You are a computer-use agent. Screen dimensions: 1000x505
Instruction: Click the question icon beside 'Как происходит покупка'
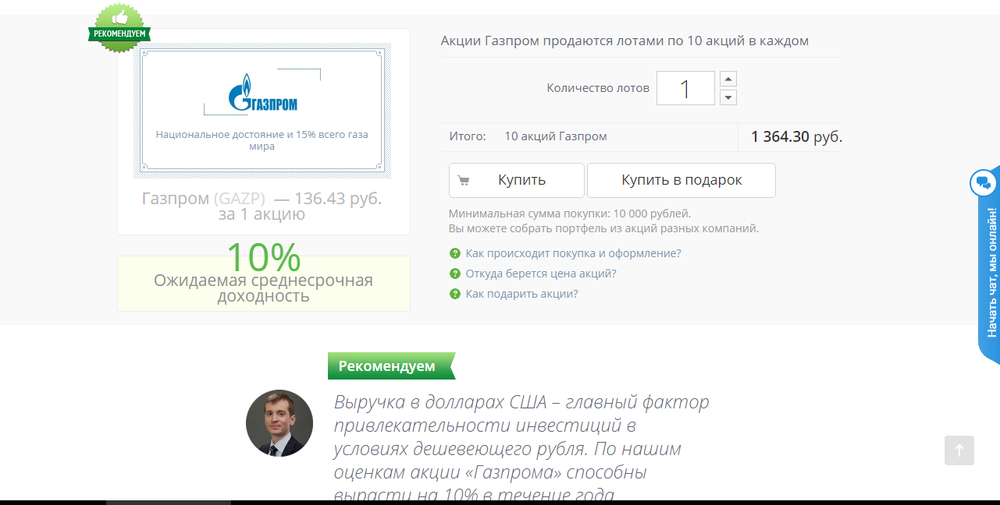point(455,253)
